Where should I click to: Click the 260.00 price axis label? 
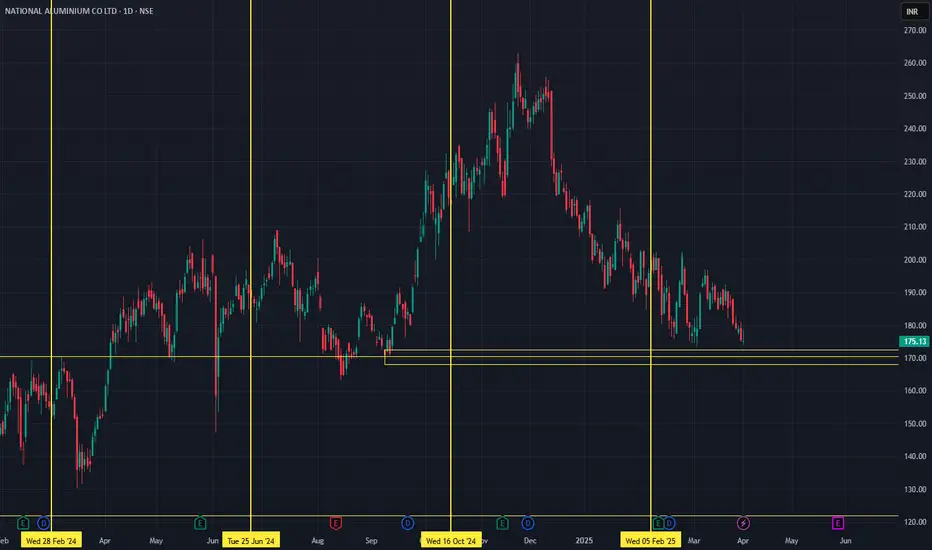pos(915,63)
